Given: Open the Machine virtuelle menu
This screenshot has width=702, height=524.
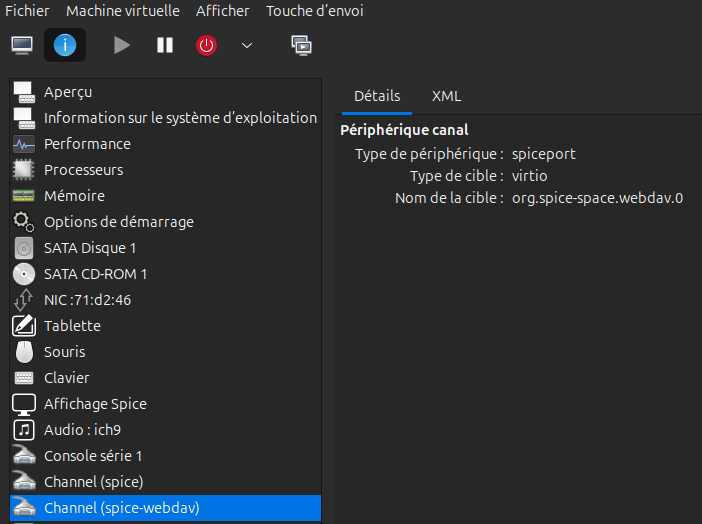Looking at the screenshot, I should click(123, 11).
